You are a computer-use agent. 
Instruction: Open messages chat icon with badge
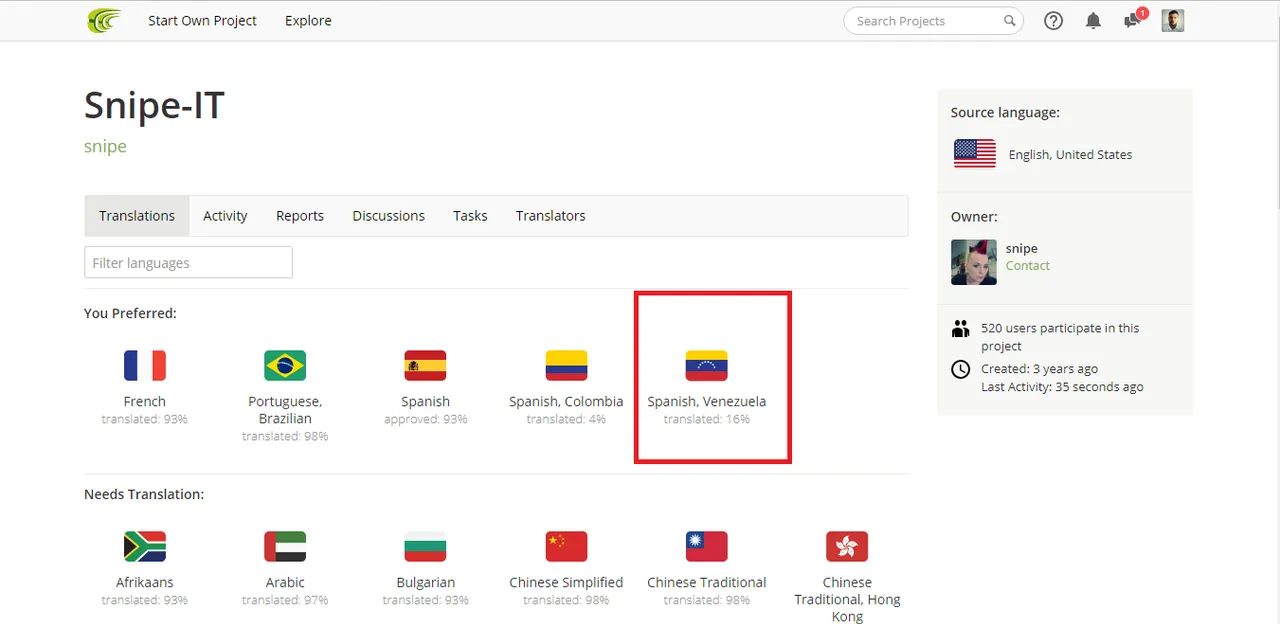[x=1134, y=19]
